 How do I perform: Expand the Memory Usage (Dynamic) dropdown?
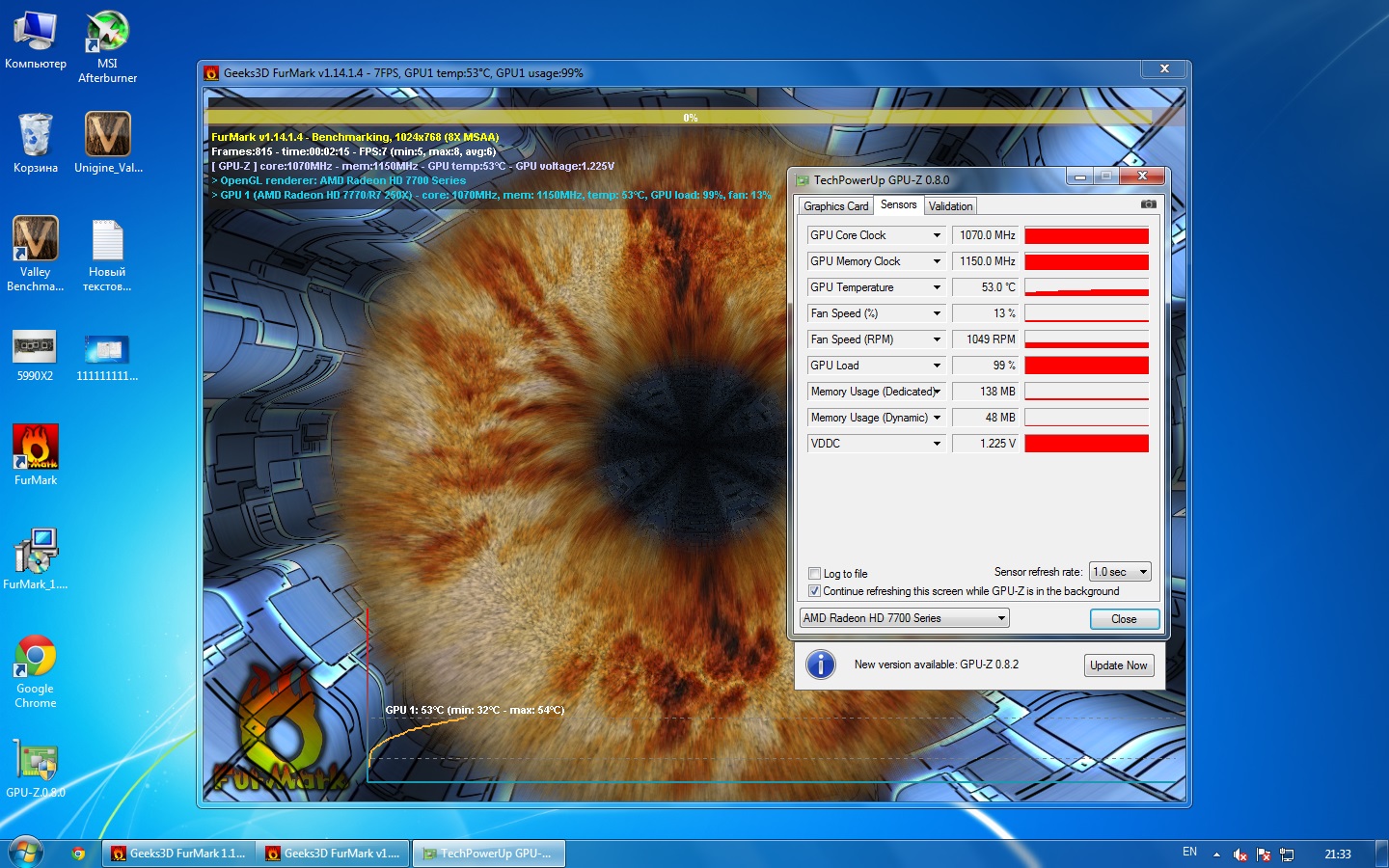point(937,418)
